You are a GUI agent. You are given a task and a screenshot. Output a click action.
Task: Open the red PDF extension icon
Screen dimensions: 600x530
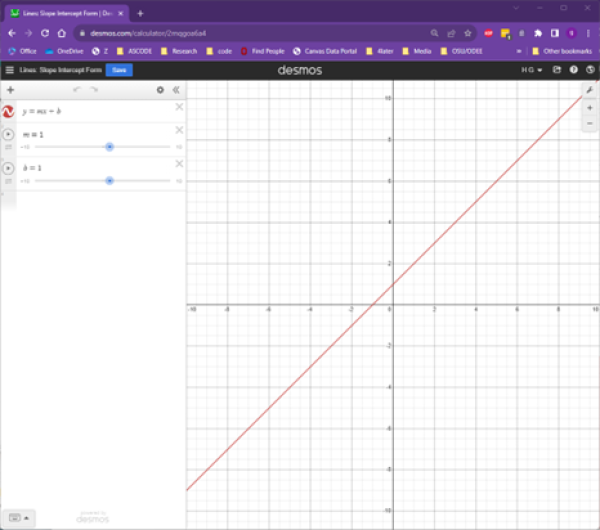coord(489,33)
